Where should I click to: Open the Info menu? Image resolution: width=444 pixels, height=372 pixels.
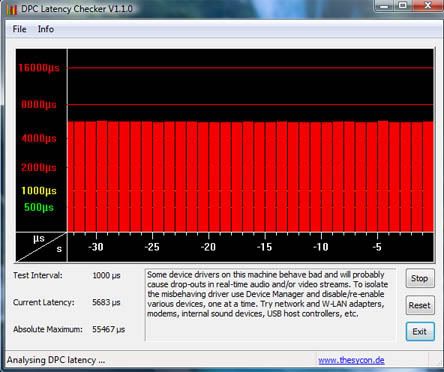tap(46, 29)
